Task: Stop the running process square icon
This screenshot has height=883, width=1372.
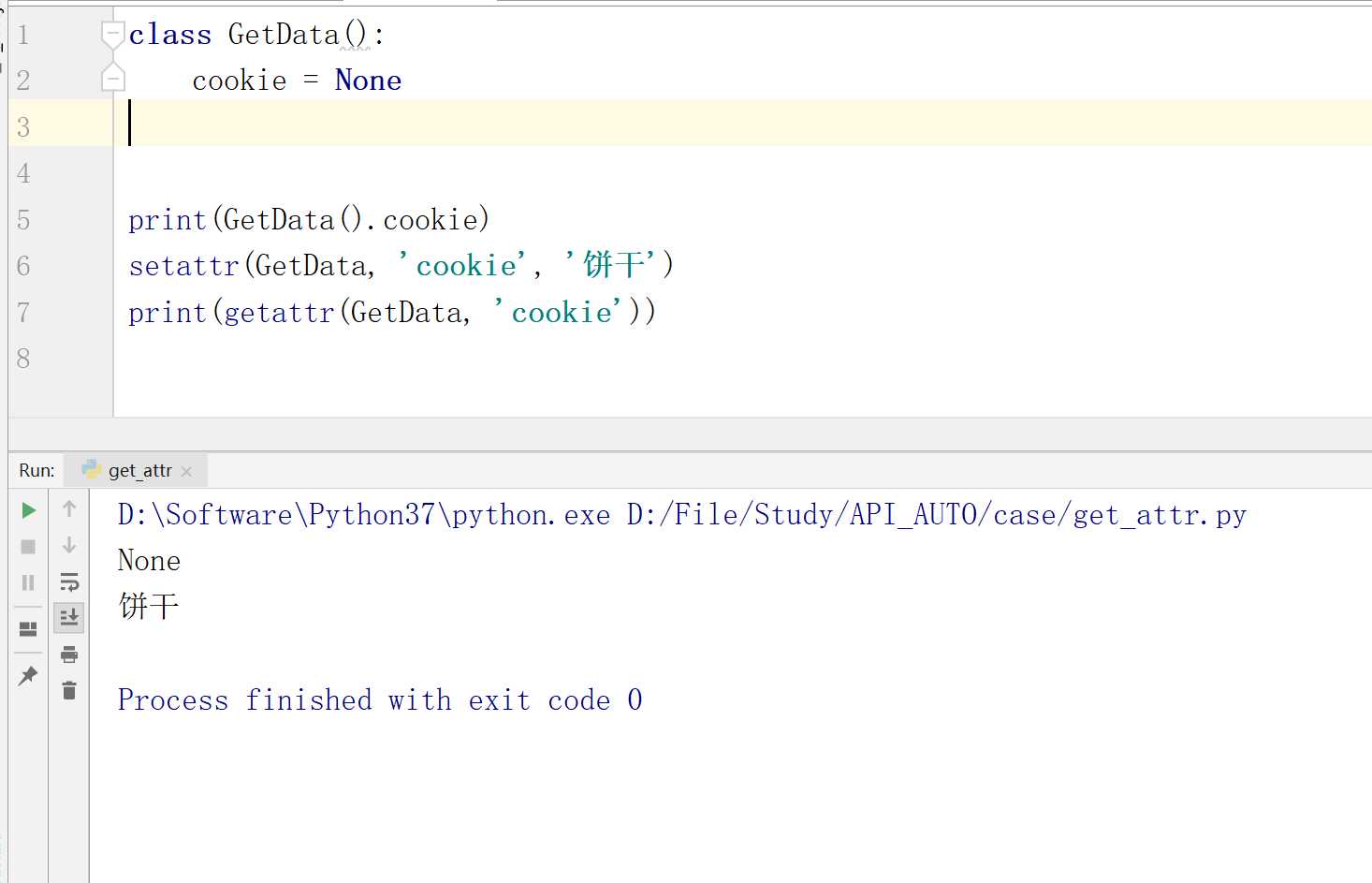Action: point(28,547)
